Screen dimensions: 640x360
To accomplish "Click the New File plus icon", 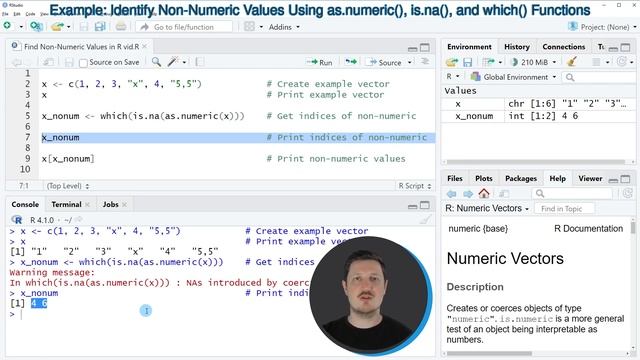I will (7, 26).
